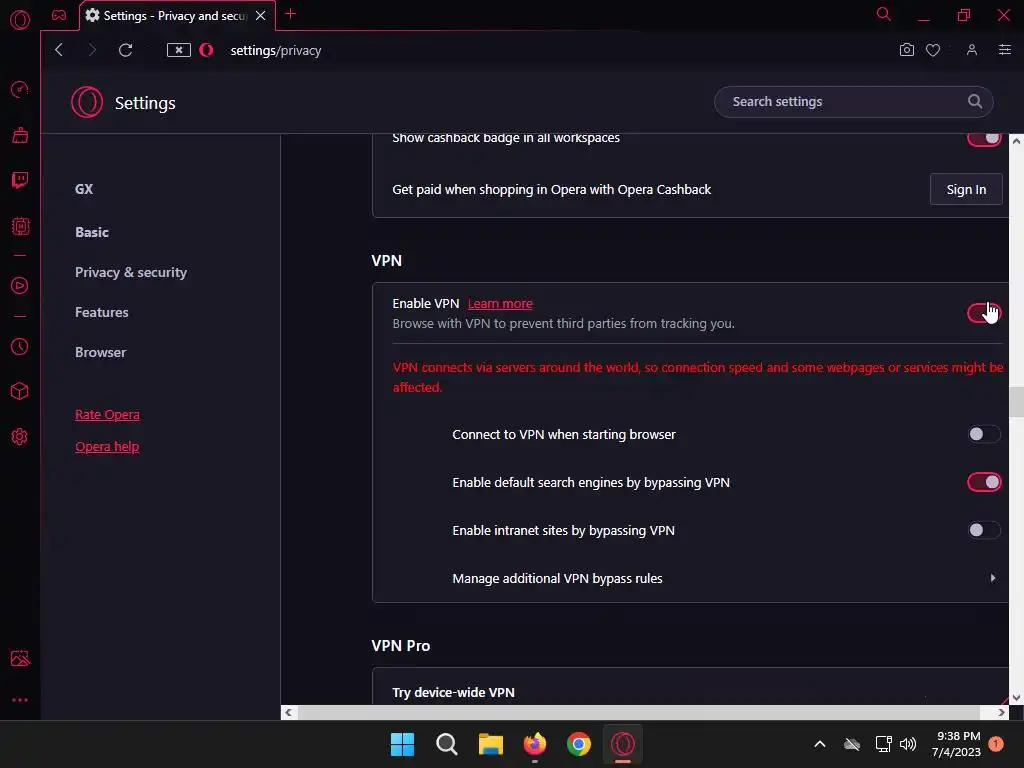Open Twitch panel in sidebar

20,180
